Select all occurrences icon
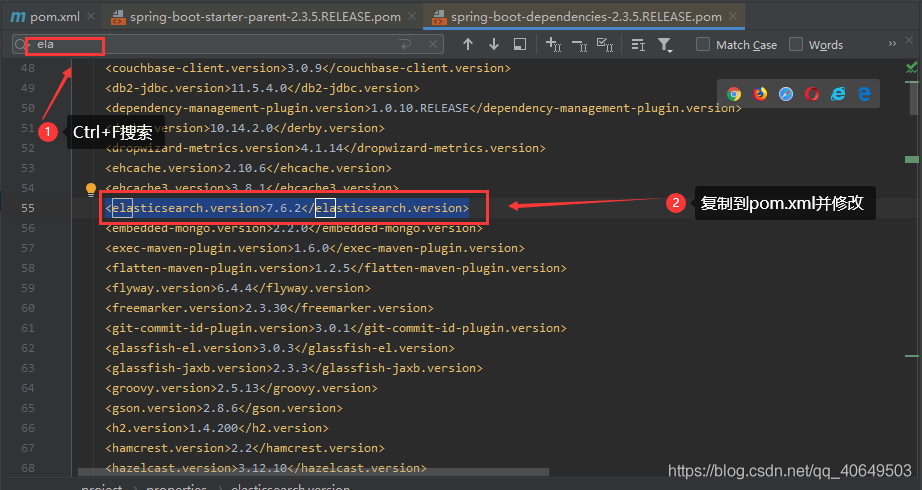Screen dimensions: 922x490 tap(605, 45)
